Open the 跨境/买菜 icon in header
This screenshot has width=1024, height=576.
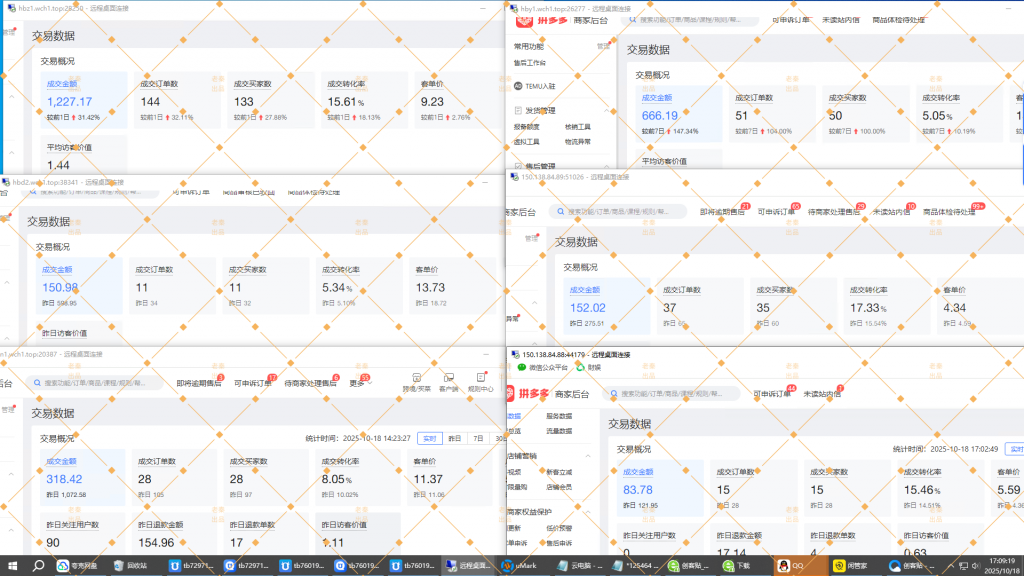point(416,380)
